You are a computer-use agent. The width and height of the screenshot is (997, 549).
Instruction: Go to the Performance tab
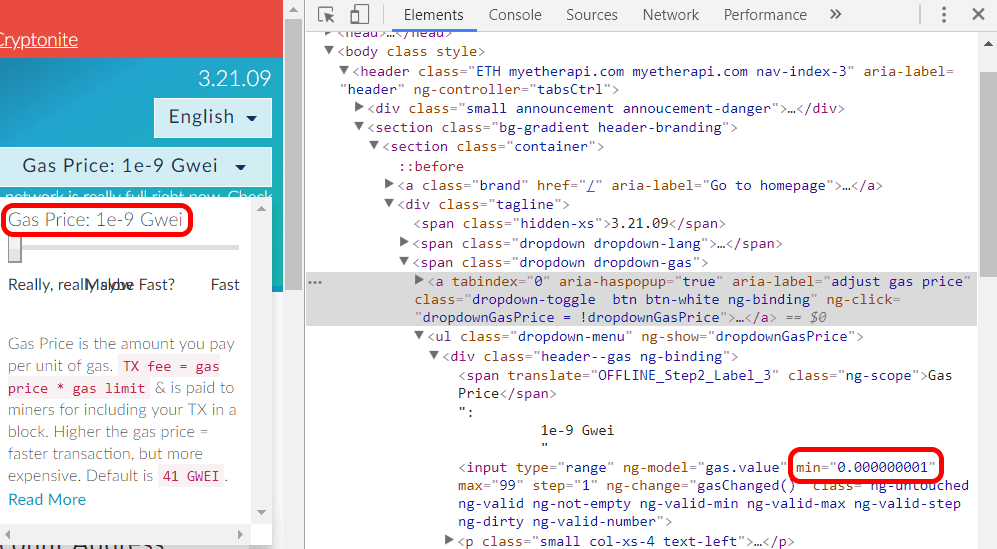tap(764, 15)
